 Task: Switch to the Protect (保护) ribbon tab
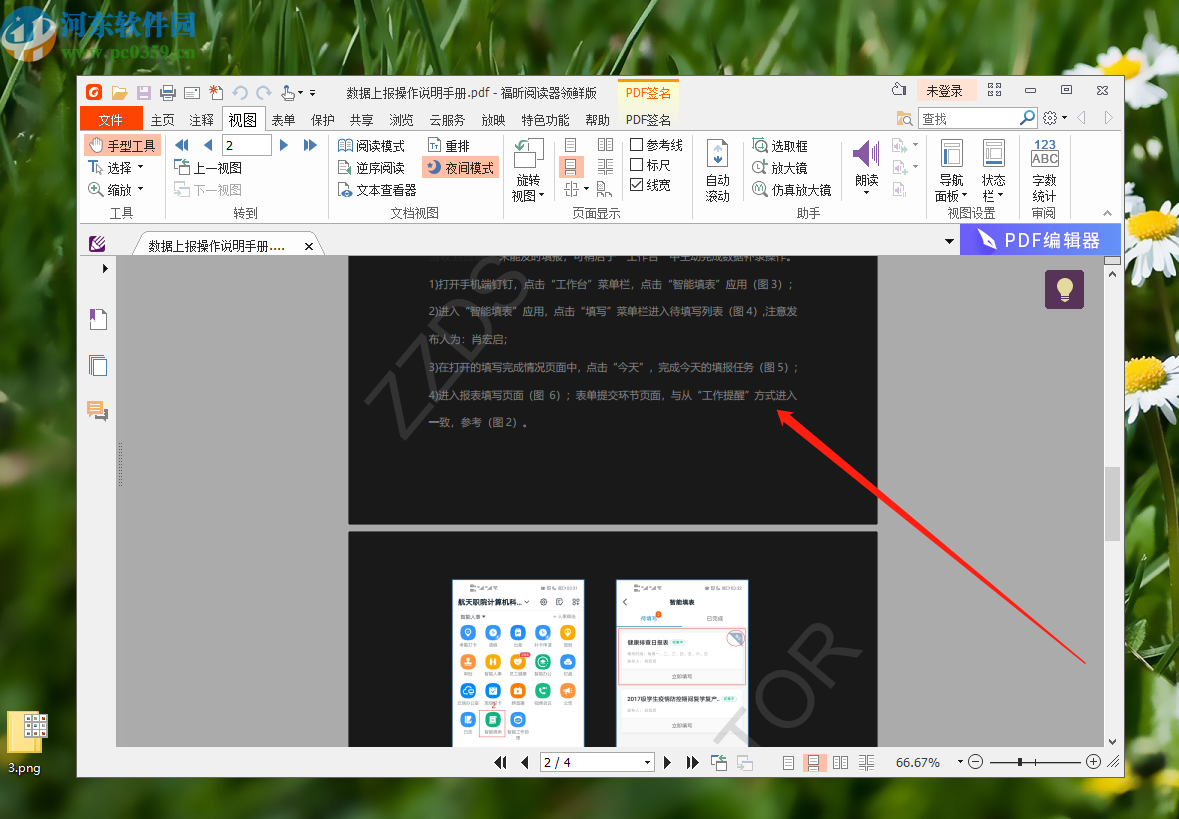coord(323,120)
